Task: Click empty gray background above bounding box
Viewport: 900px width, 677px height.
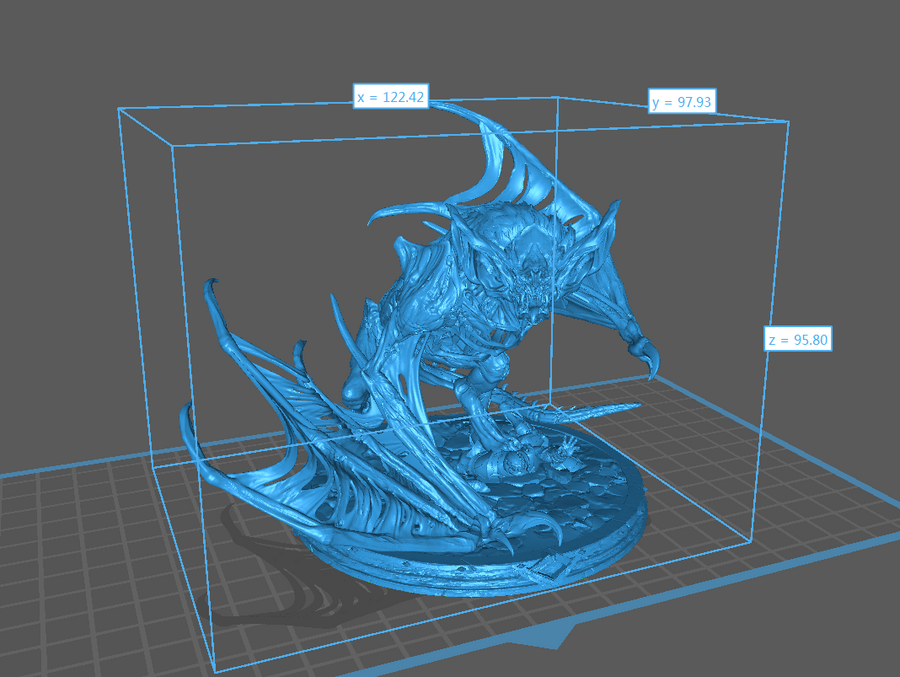Action: [450, 40]
